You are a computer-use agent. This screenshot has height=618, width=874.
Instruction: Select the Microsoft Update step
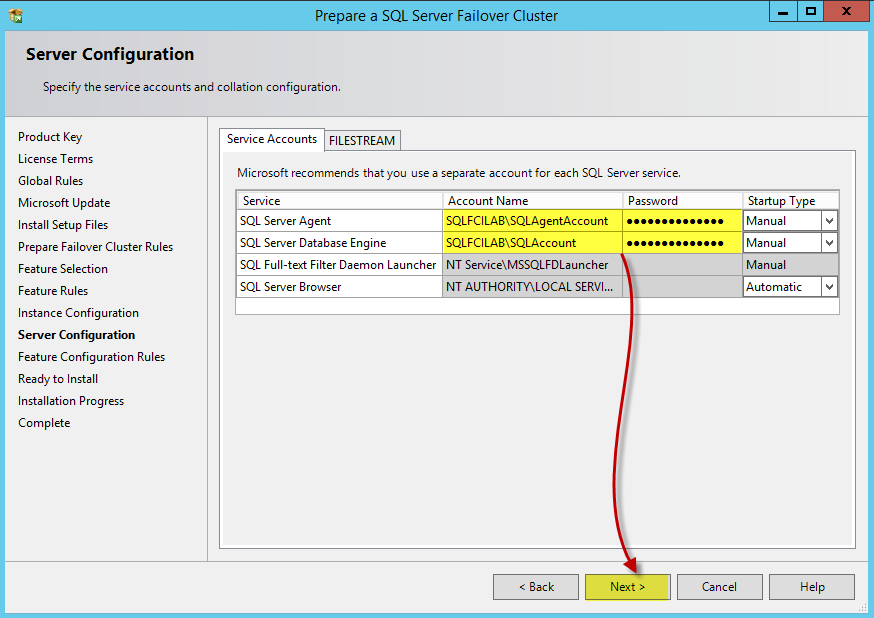coord(64,203)
